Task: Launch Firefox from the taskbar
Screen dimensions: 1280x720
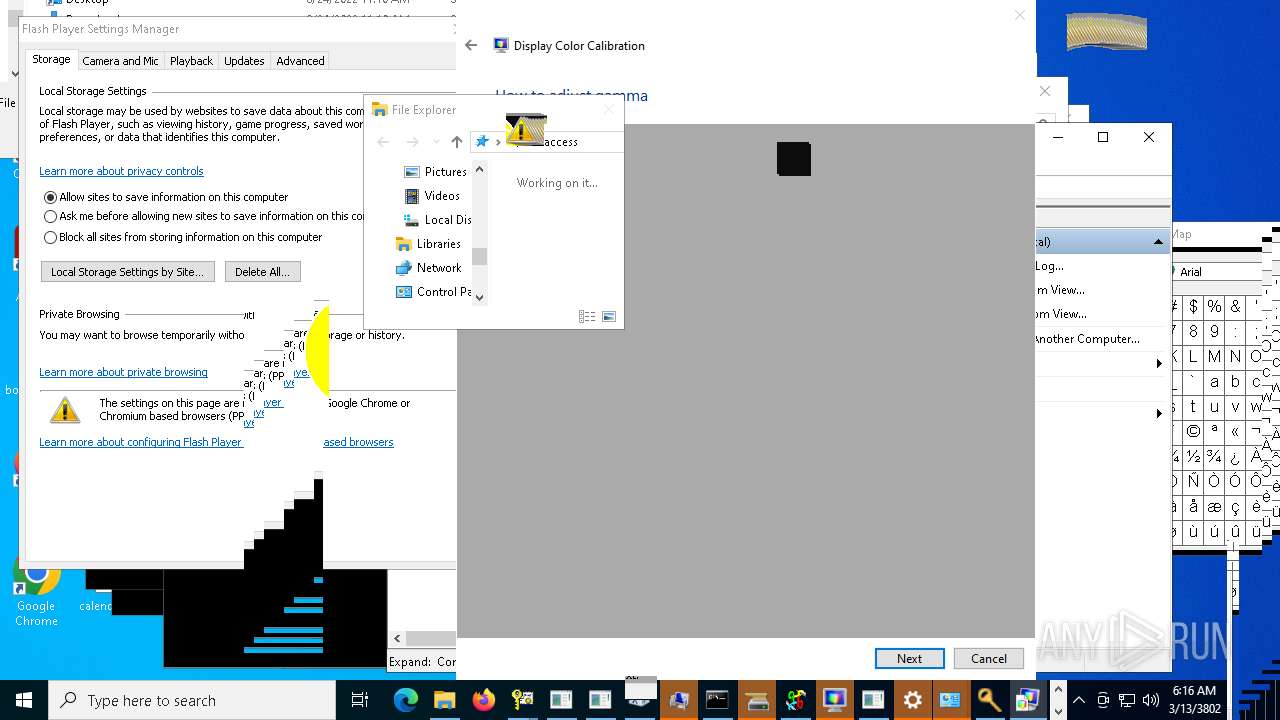Action: tap(483, 700)
